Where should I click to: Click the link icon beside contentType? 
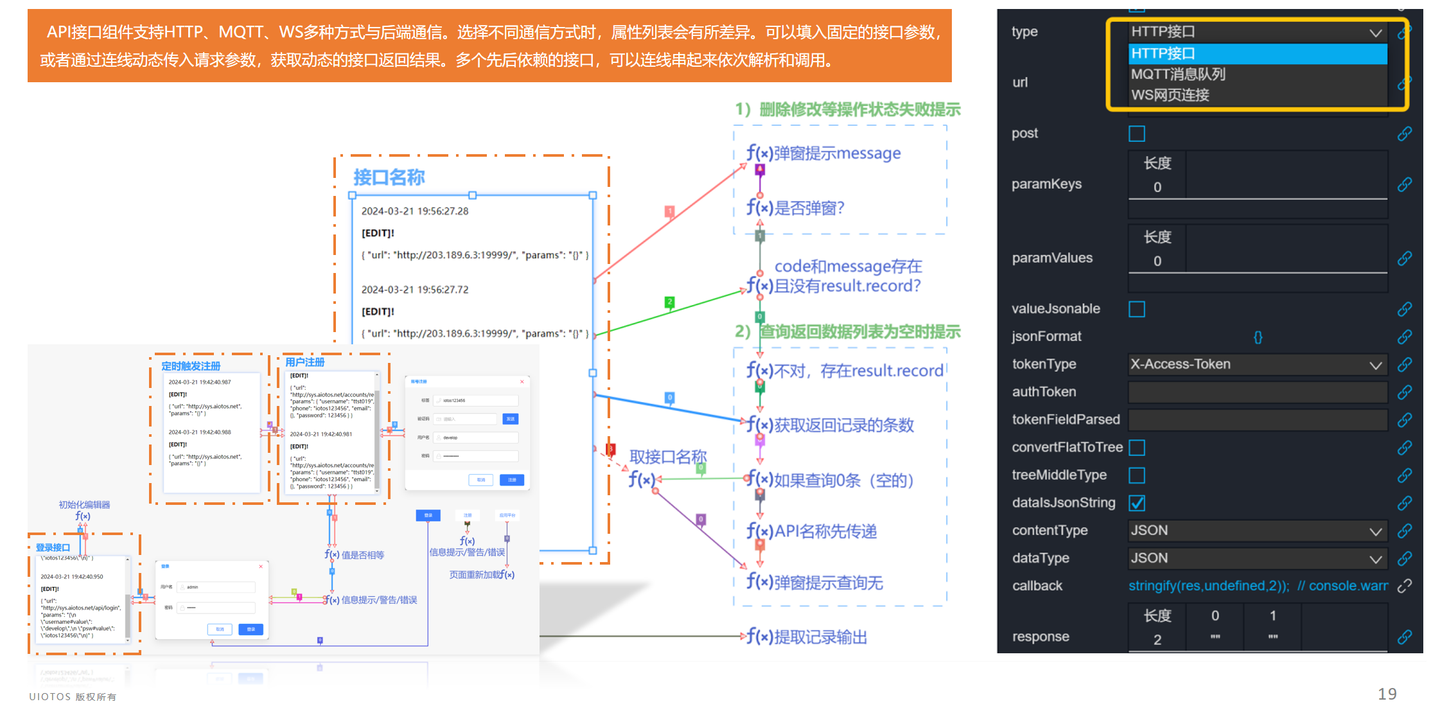coord(1404,531)
